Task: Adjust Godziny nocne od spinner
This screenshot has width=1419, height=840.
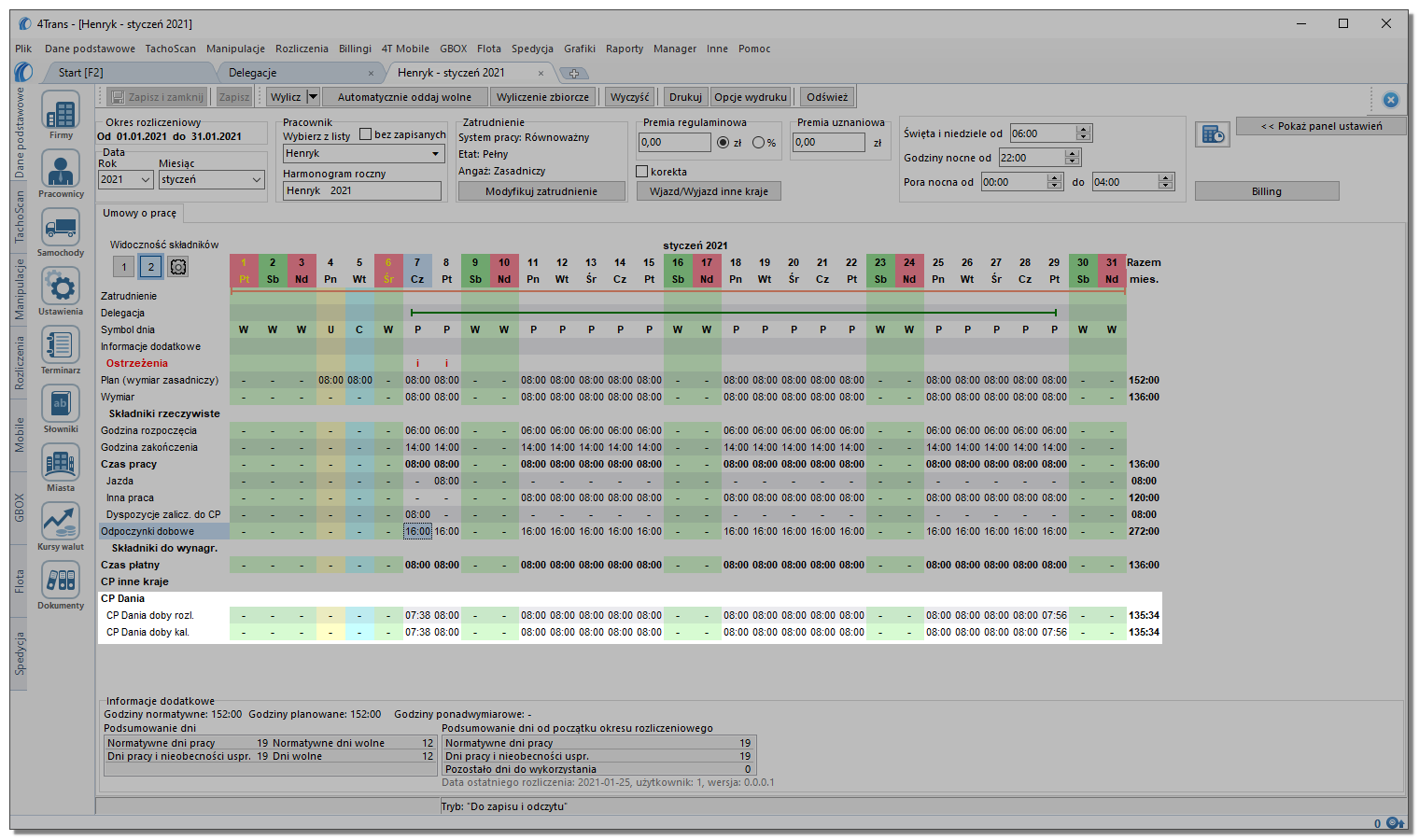Action: click(x=1073, y=158)
